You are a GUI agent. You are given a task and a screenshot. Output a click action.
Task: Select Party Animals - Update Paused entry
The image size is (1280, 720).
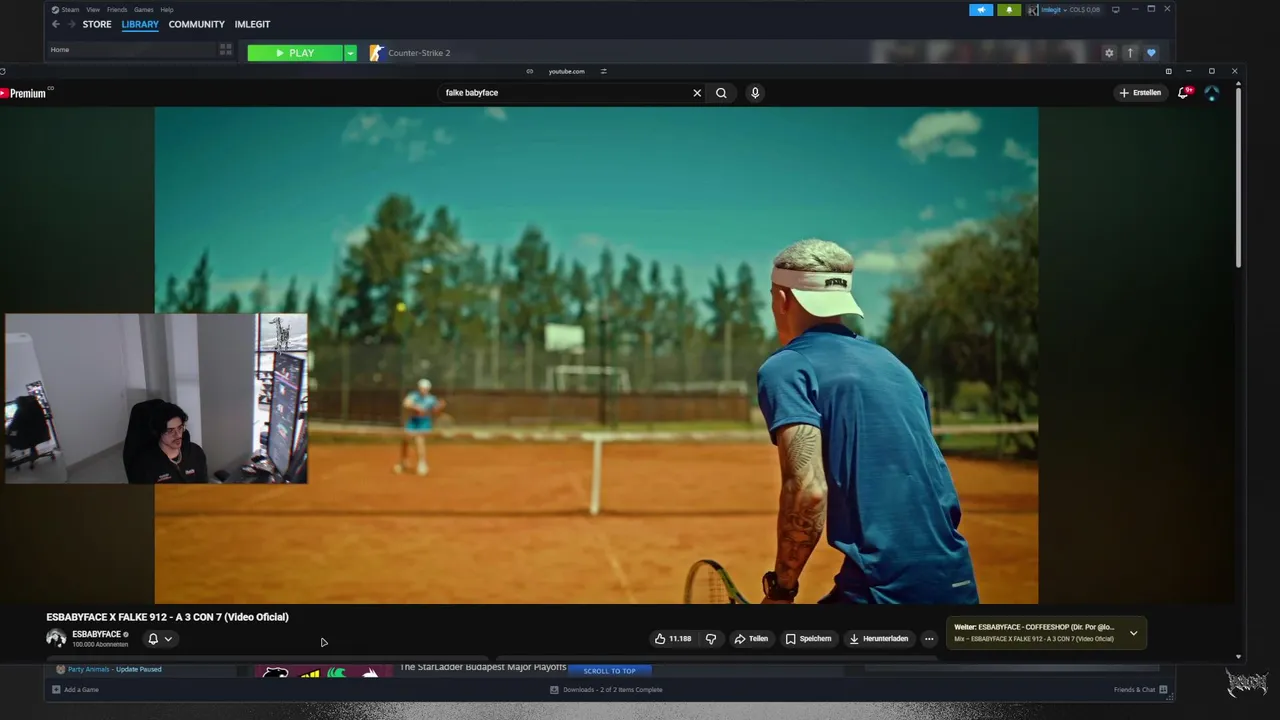108,669
